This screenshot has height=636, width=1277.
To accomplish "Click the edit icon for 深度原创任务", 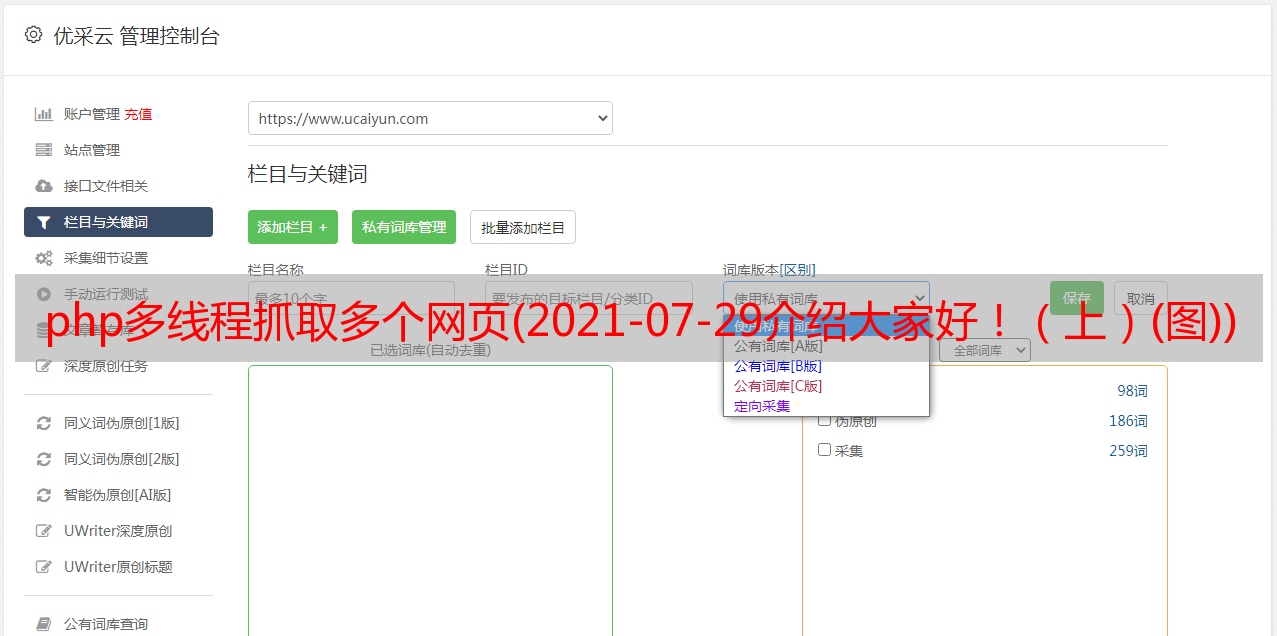I will [43, 366].
